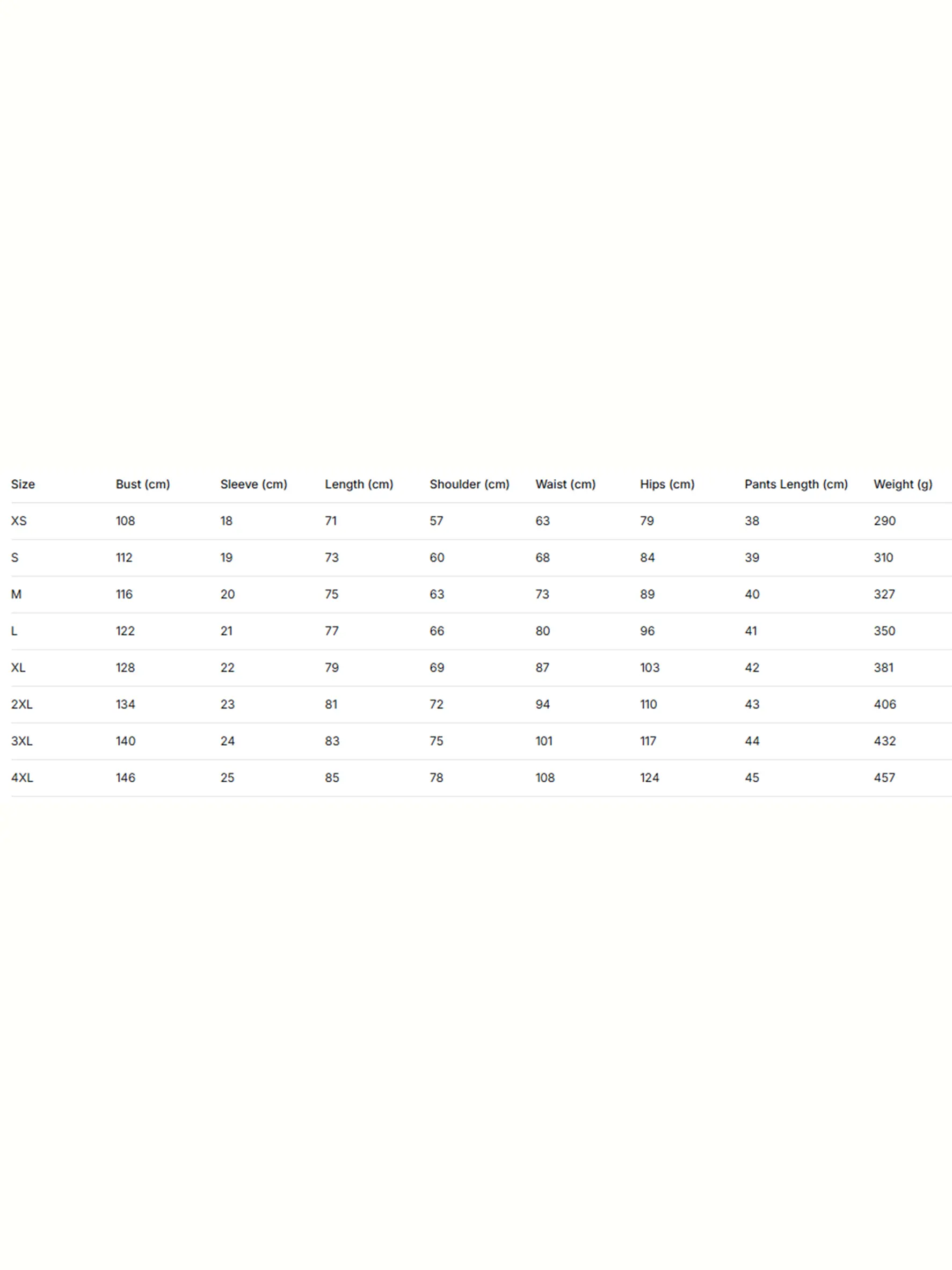Click the Pants Length (cm) header

click(x=795, y=484)
